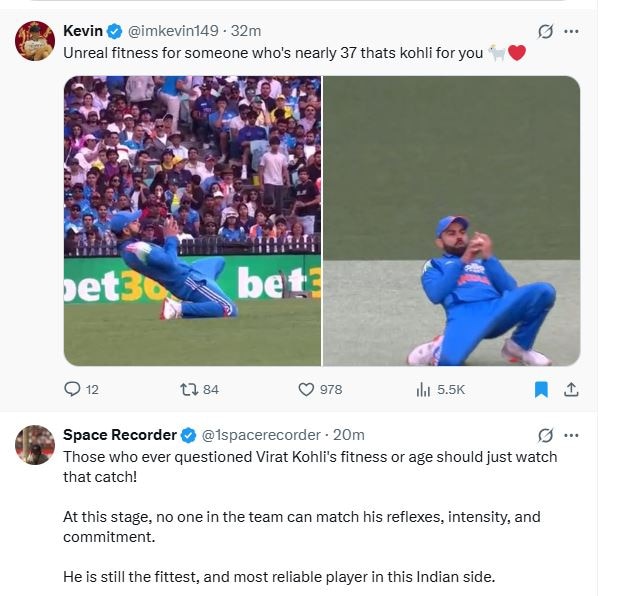The height and width of the screenshot is (596, 621).
Task: Expand more options on Kevin's tweet
Action: click(x=571, y=31)
